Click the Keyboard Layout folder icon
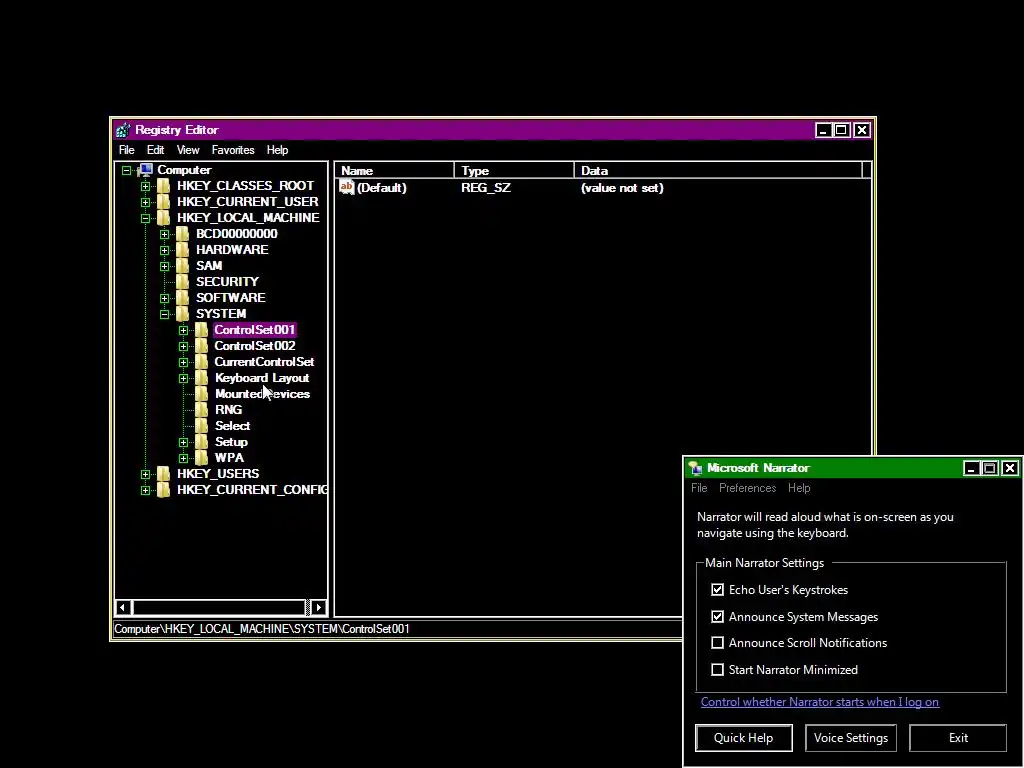This screenshot has height=768, width=1024. (202, 378)
